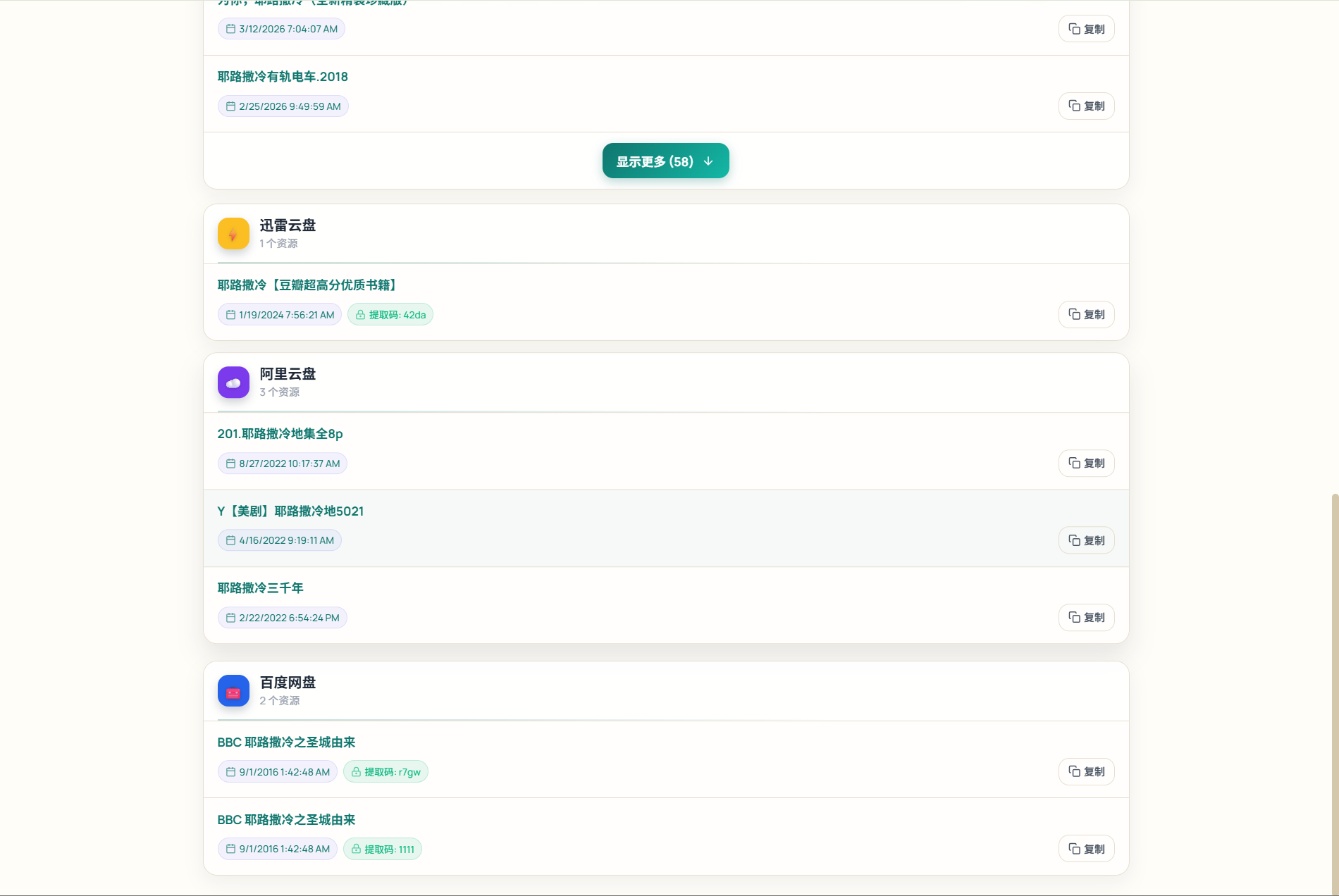Click the blue Baidu netdisk icon

233,691
